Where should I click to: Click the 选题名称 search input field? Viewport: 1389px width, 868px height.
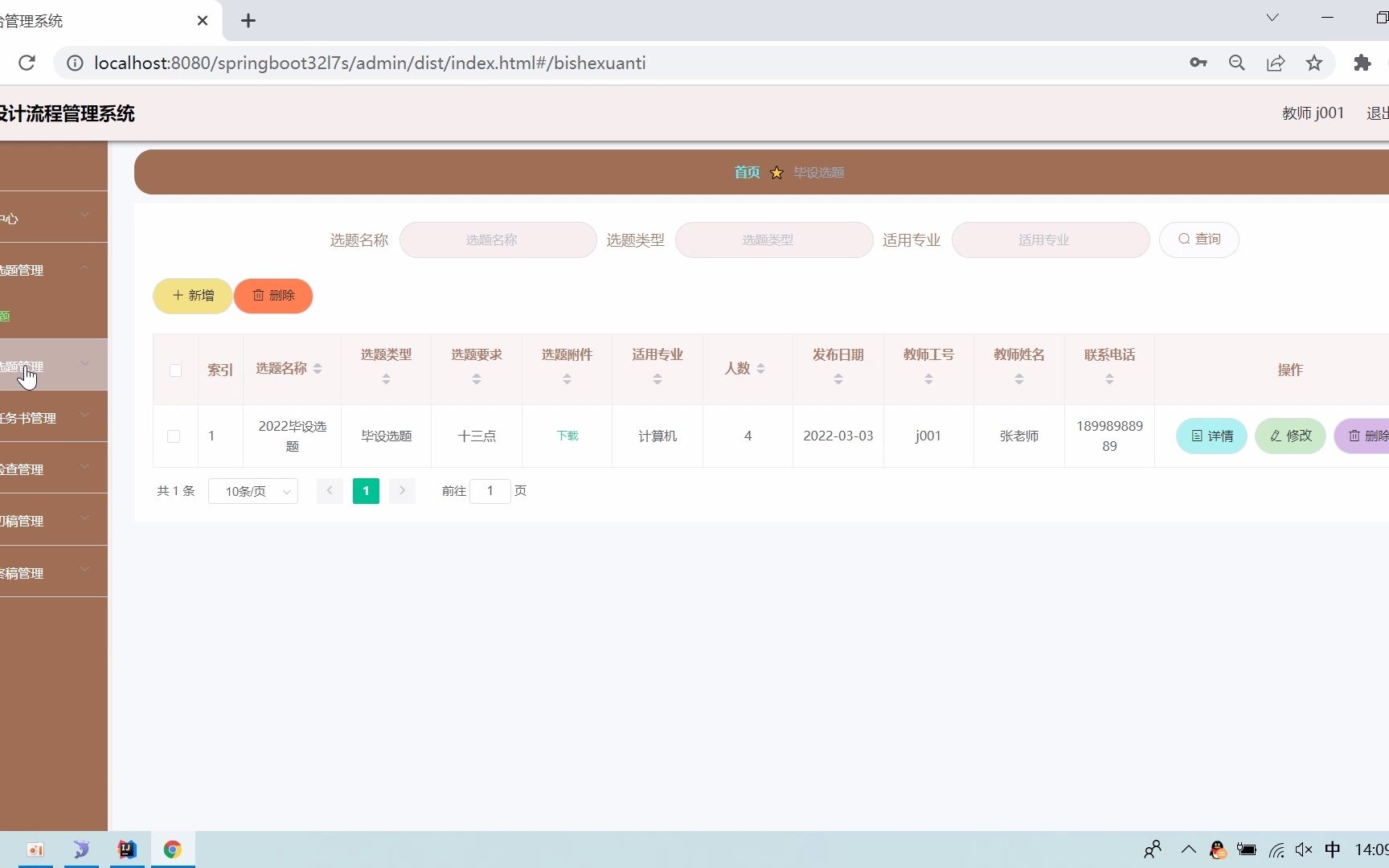(498, 240)
